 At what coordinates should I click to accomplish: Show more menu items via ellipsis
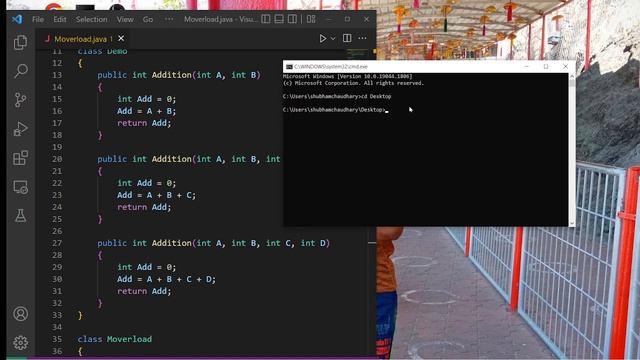(x=169, y=19)
